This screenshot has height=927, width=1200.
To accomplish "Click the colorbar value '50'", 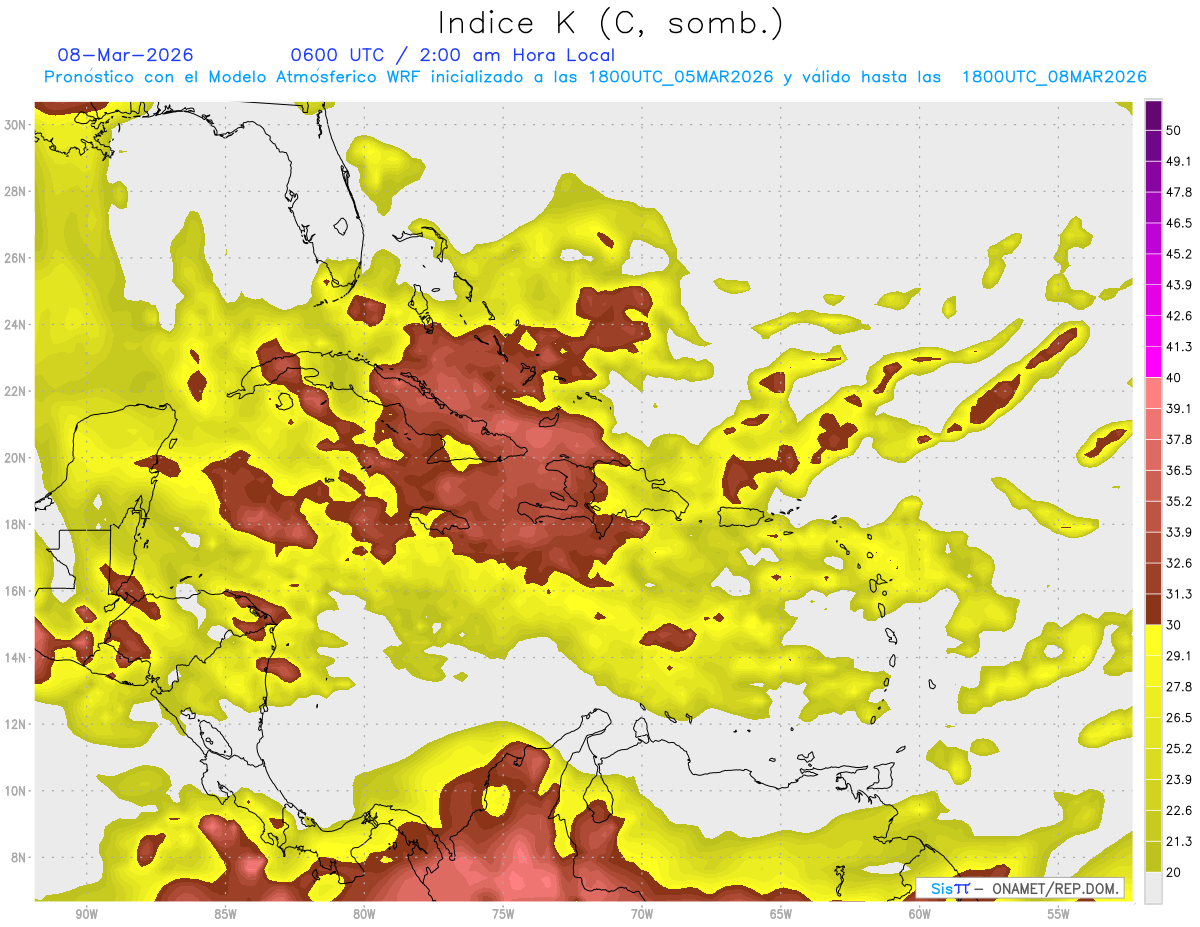I will (1173, 130).
